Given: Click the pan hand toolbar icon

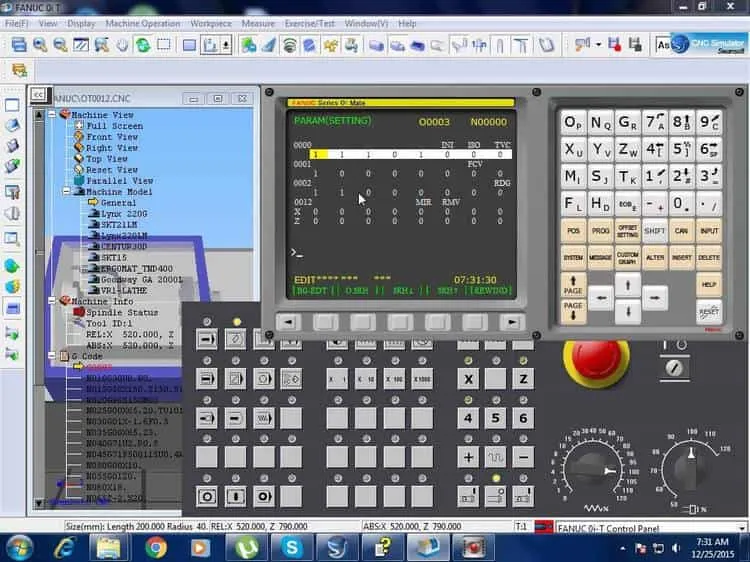Looking at the screenshot, I should [122, 45].
